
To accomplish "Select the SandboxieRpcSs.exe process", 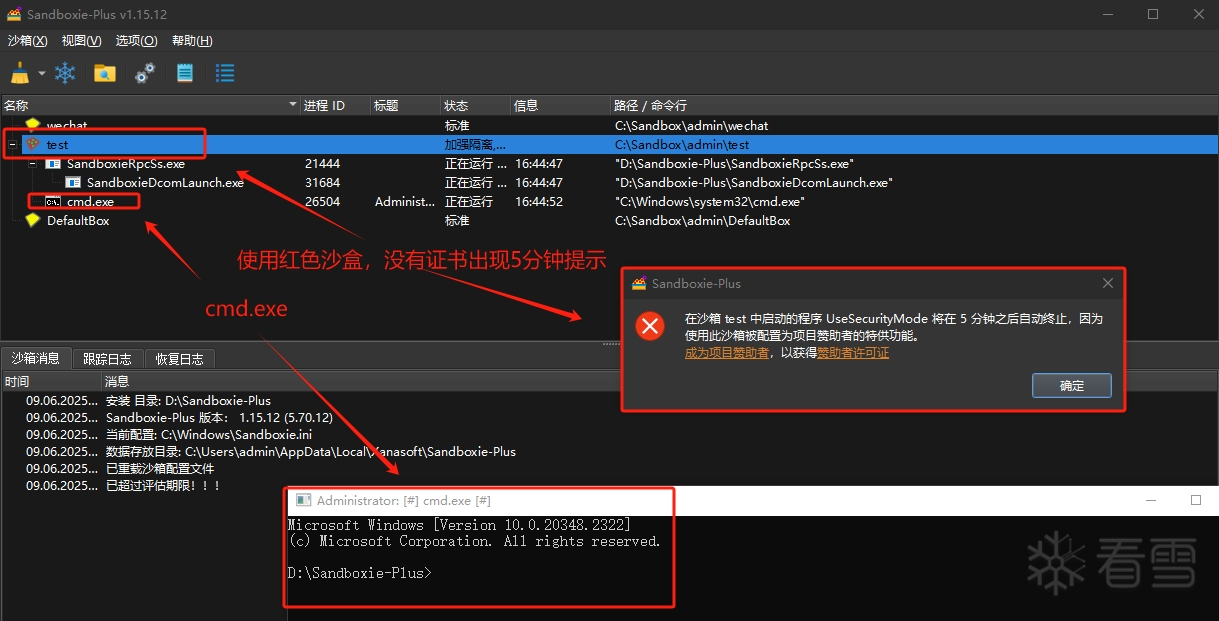I will tap(609, 163).
